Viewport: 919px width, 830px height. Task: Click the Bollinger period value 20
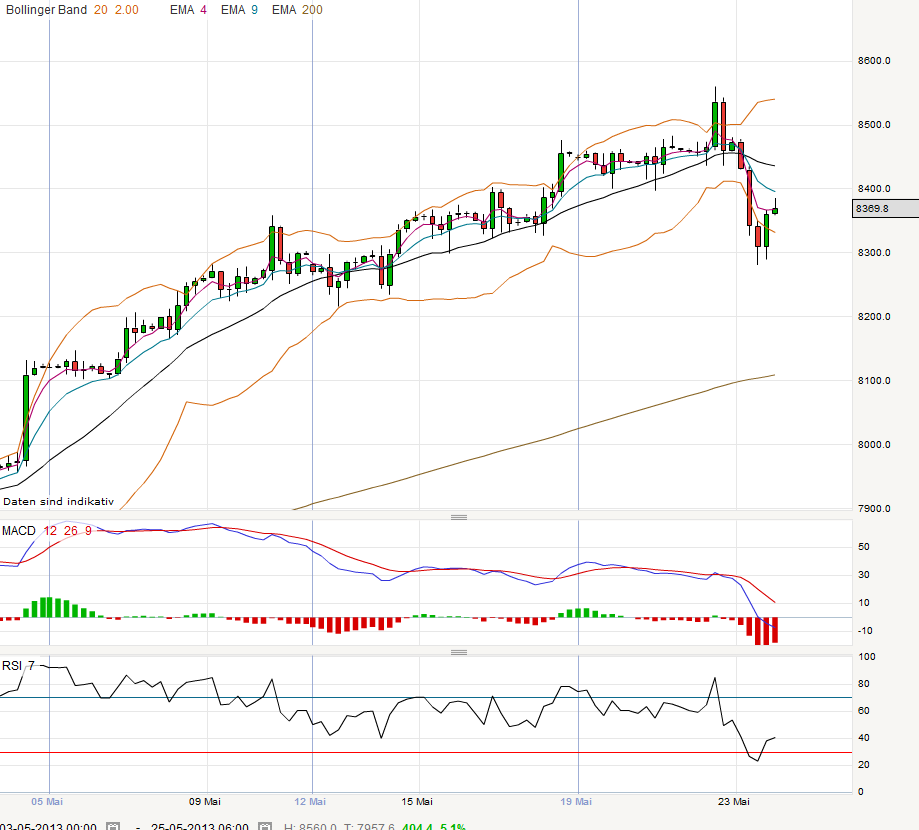(x=101, y=10)
